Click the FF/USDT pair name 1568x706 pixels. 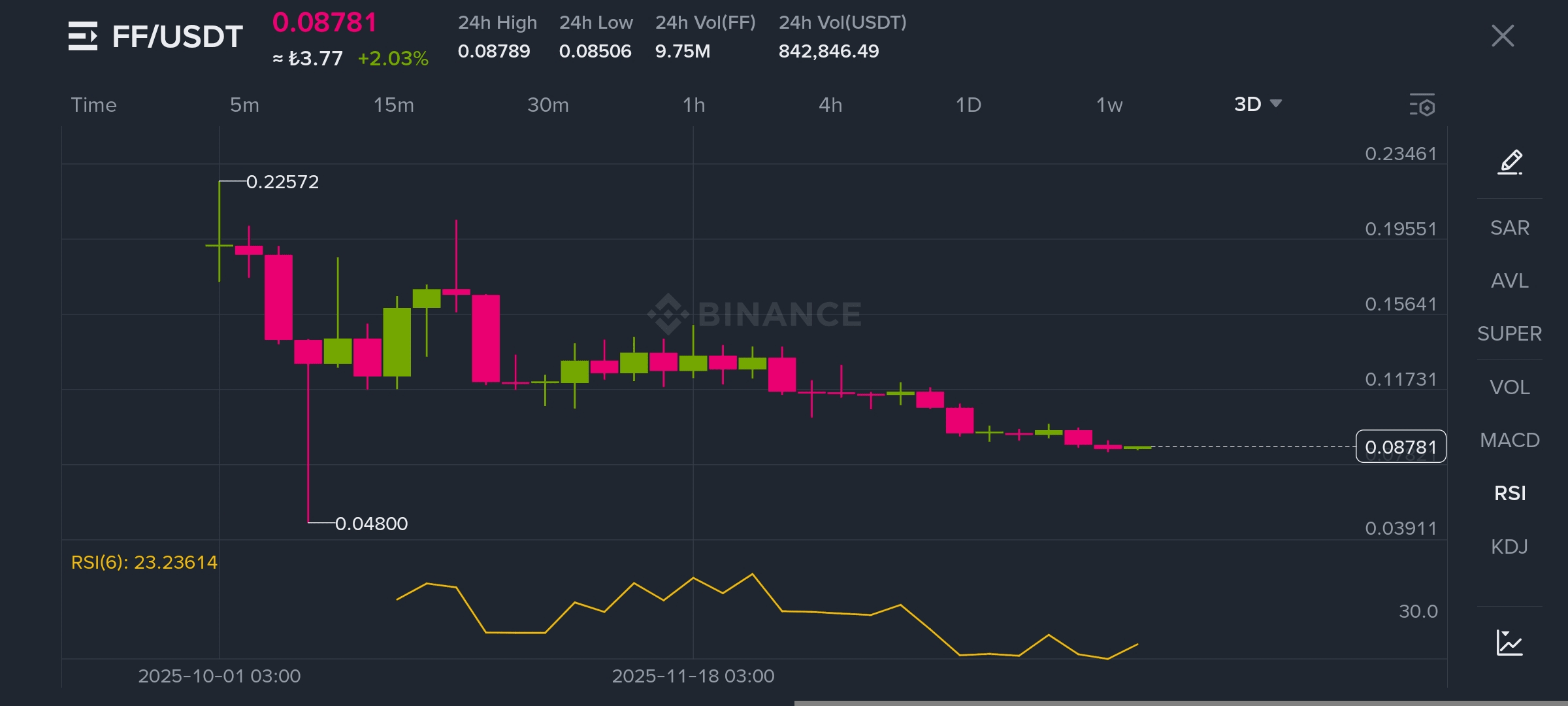(178, 37)
